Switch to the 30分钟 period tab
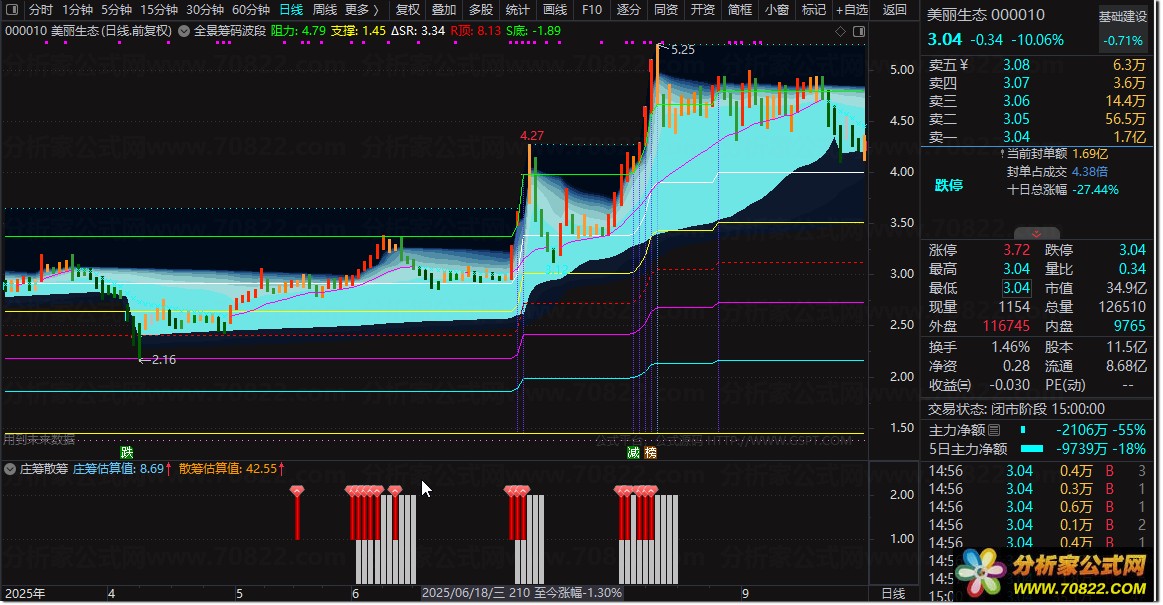The height and width of the screenshot is (605, 1163). 204,10
